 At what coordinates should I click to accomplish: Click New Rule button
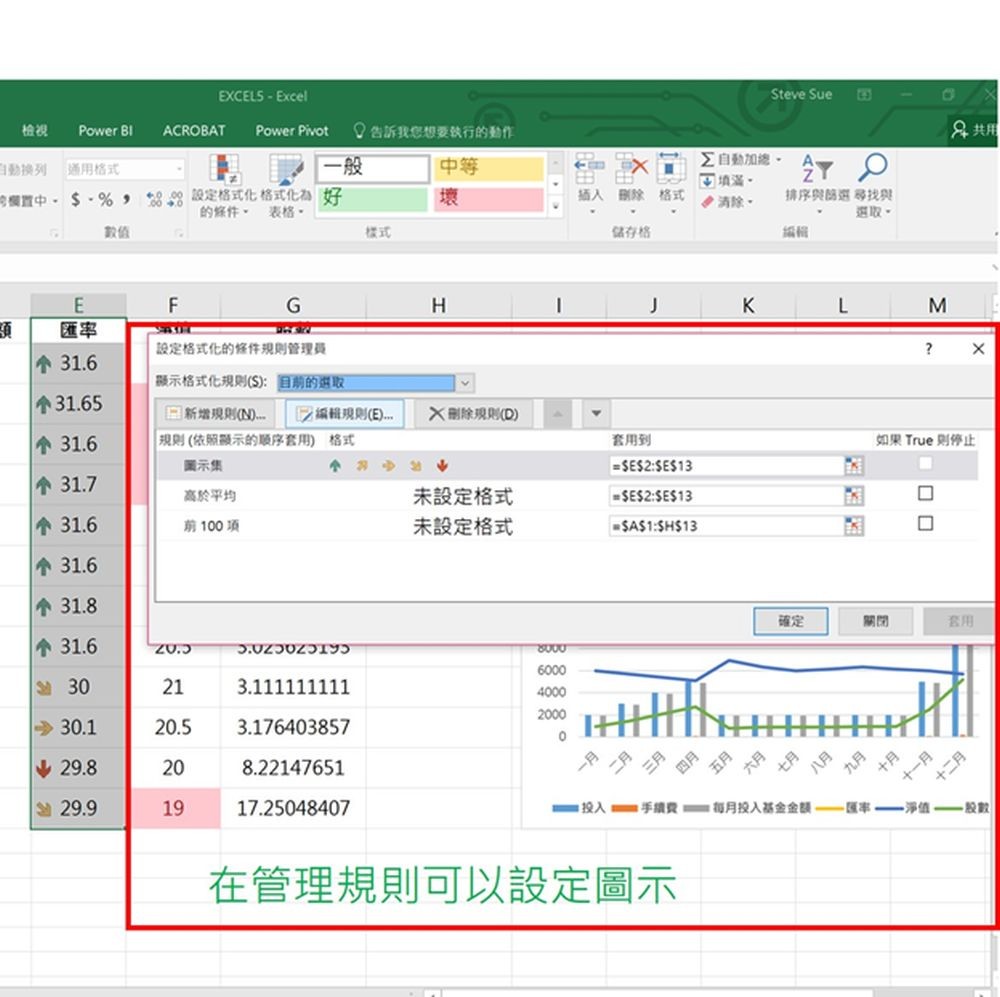coord(216,414)
